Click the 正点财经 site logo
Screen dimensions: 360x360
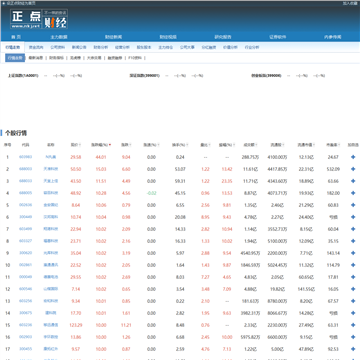tap(39, 19)
